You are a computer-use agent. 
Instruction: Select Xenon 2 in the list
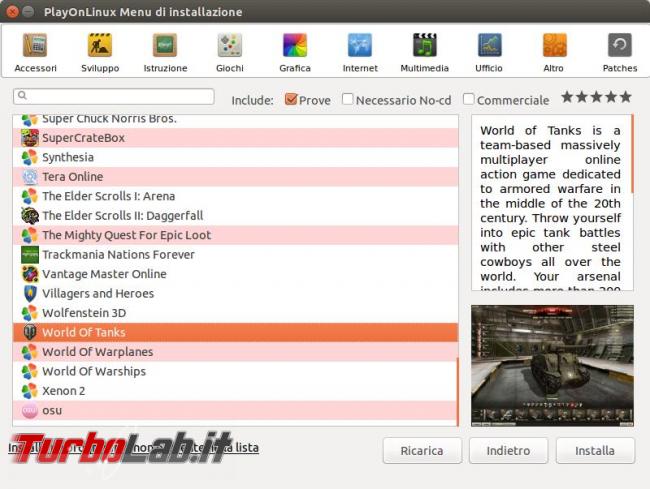click(235, 391)
